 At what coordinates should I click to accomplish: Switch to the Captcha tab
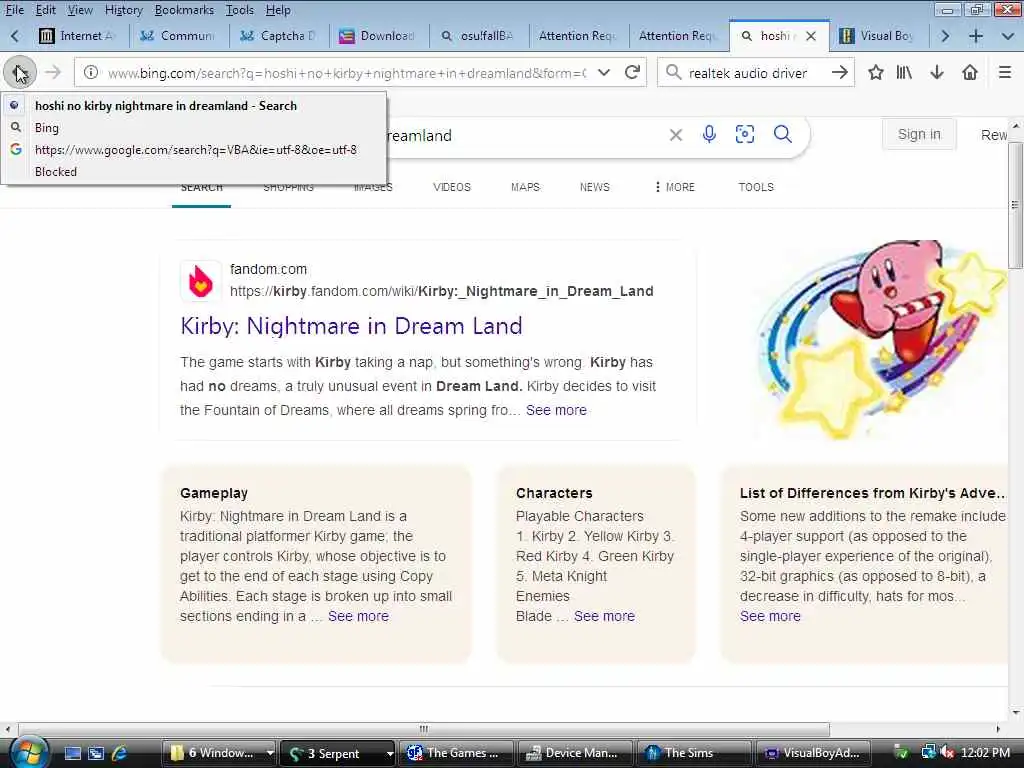point(279,36)
